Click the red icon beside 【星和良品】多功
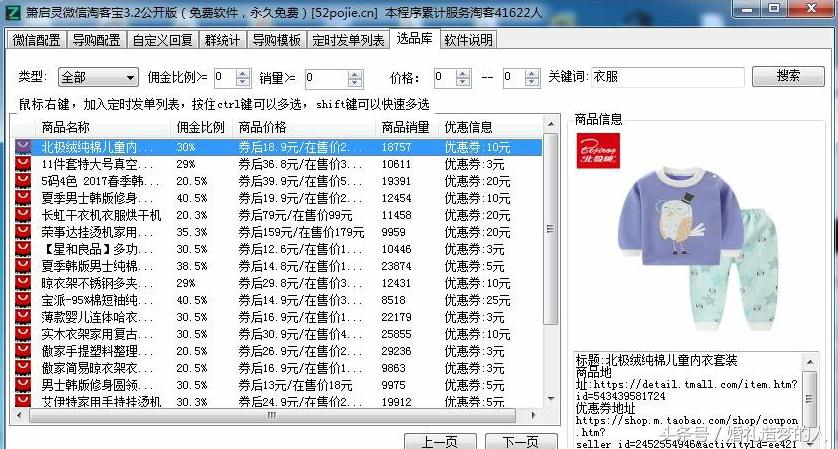 (x=23, y=249)
